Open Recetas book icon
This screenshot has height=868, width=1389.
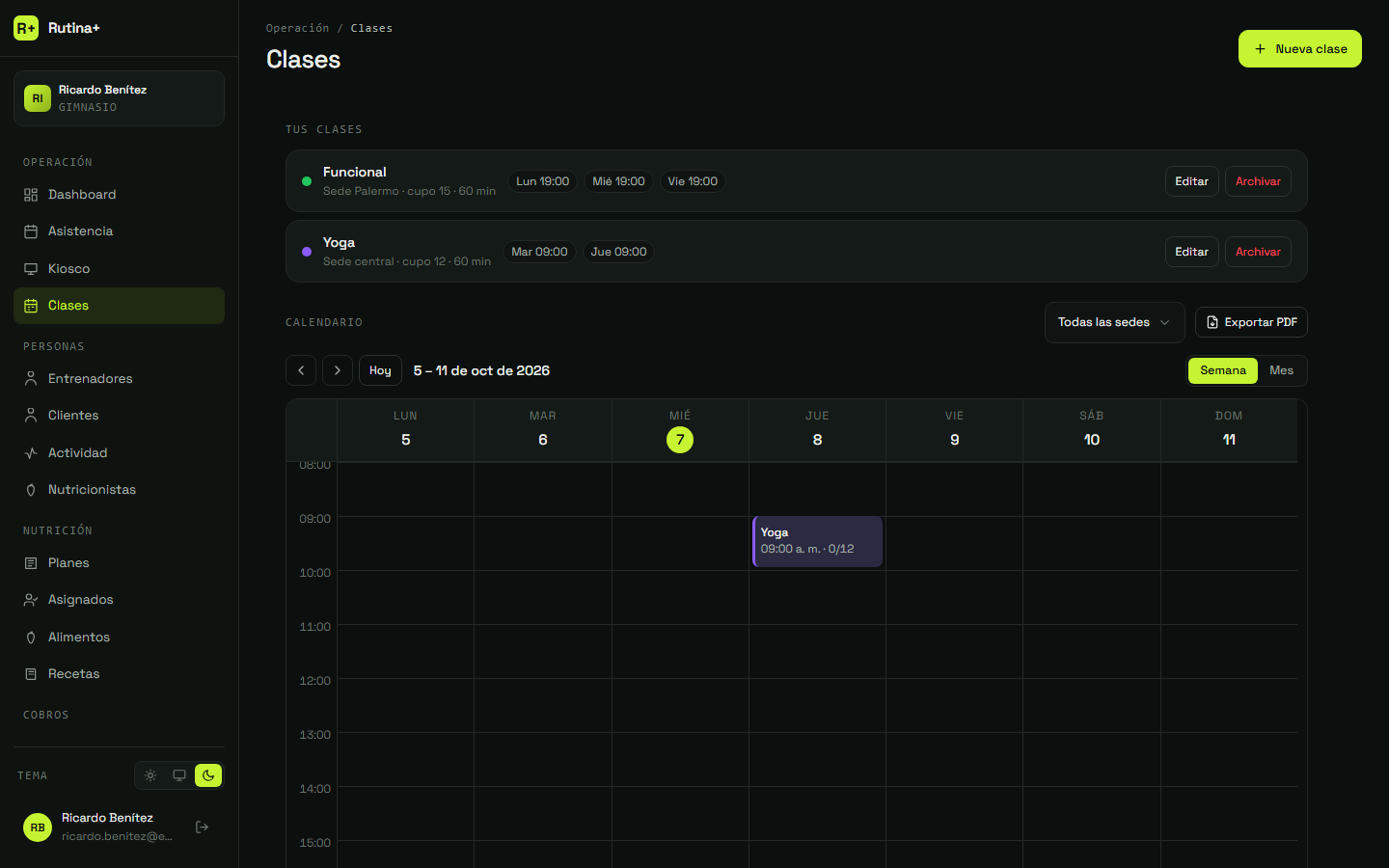(x=31, y=674)
